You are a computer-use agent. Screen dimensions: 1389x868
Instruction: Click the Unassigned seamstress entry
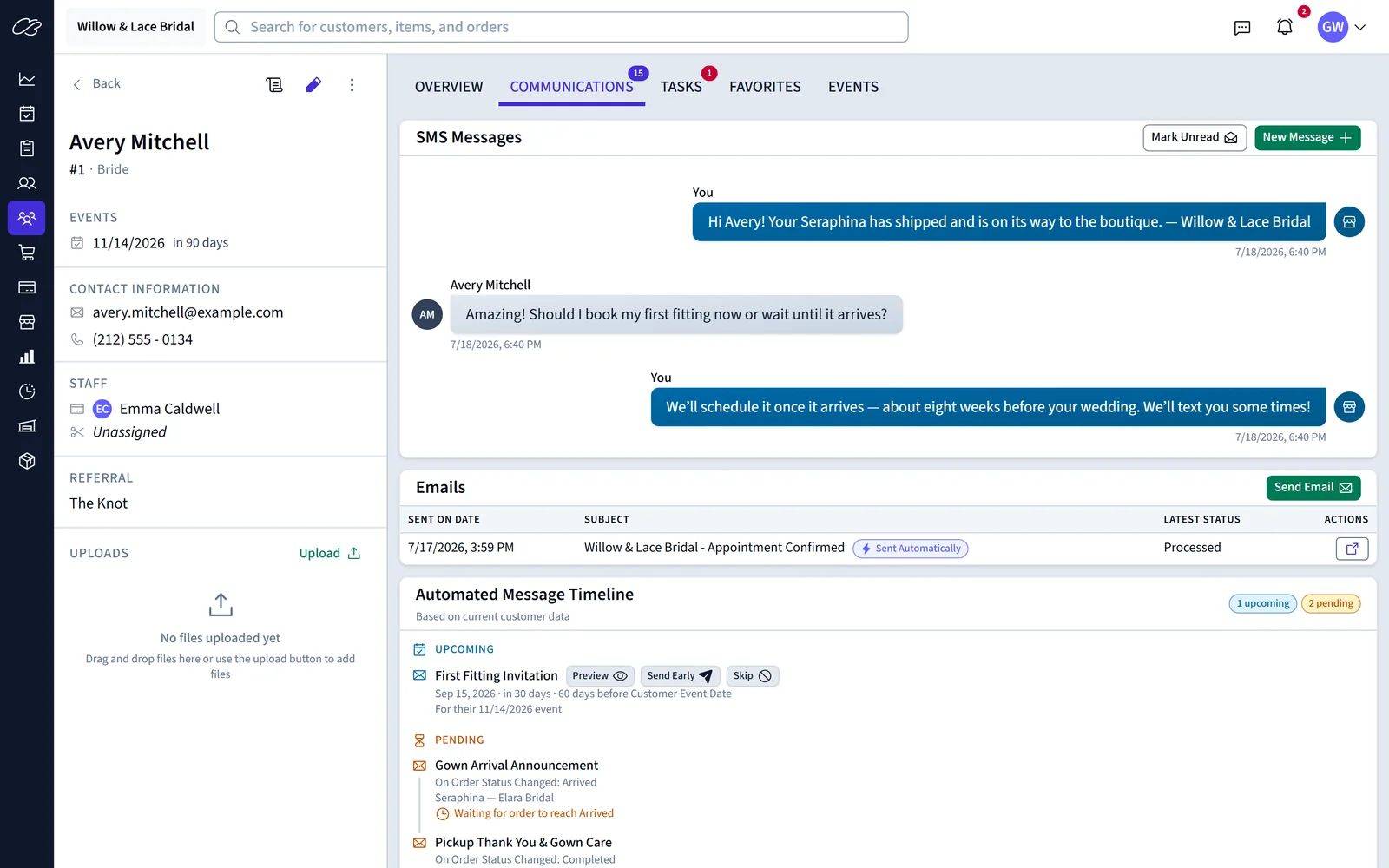click(129, 432)
